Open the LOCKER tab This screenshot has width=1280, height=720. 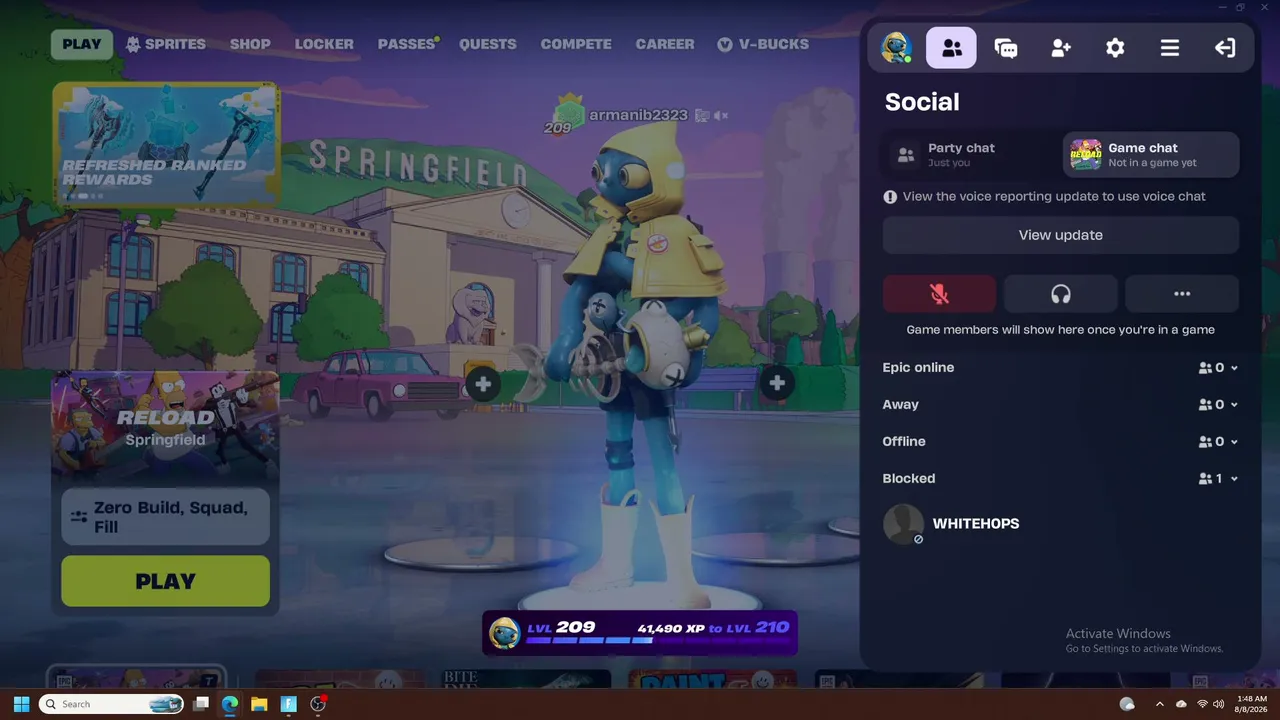click(x=324, y=44)
